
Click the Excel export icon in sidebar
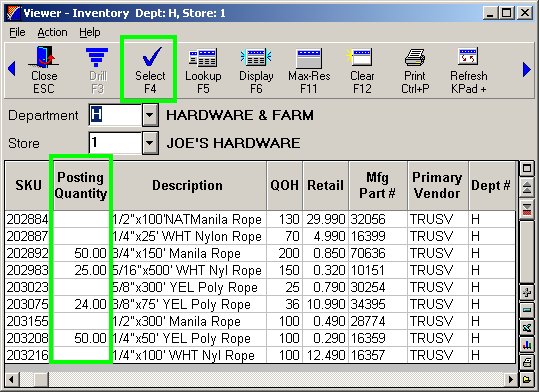tap(527, 327)
